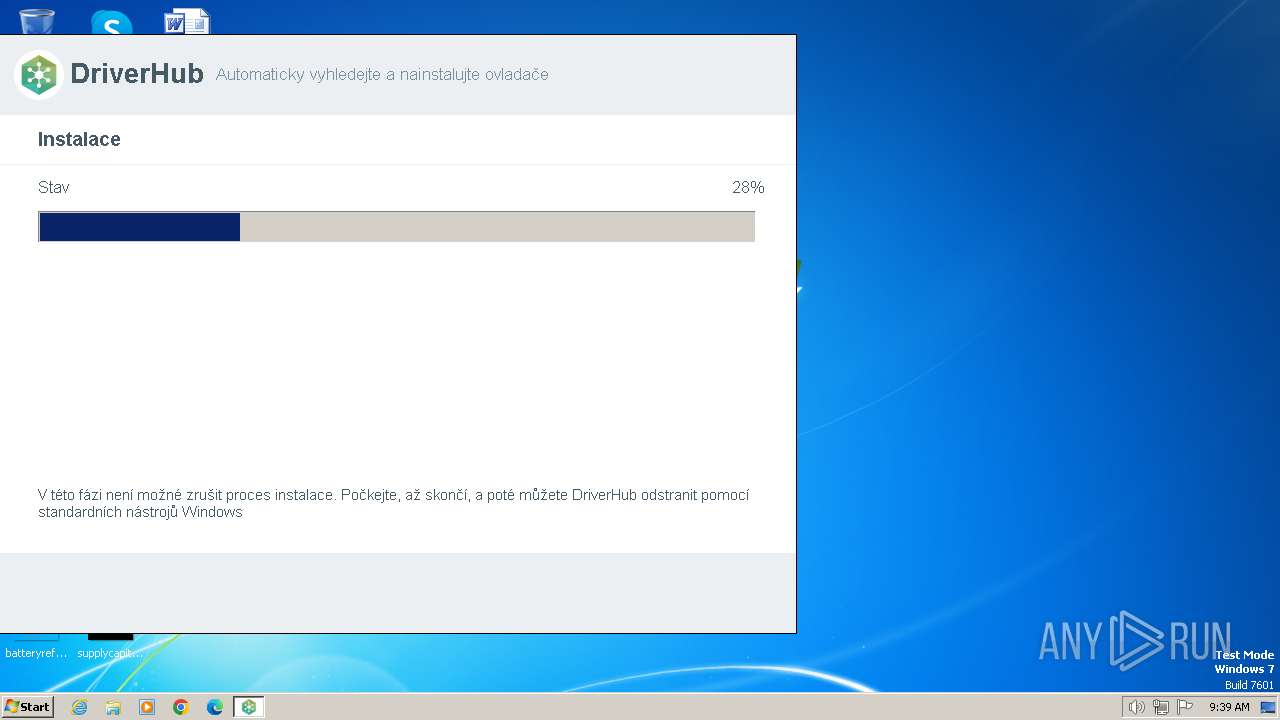Click the DriverHub title text

click(x=137, y=74)
